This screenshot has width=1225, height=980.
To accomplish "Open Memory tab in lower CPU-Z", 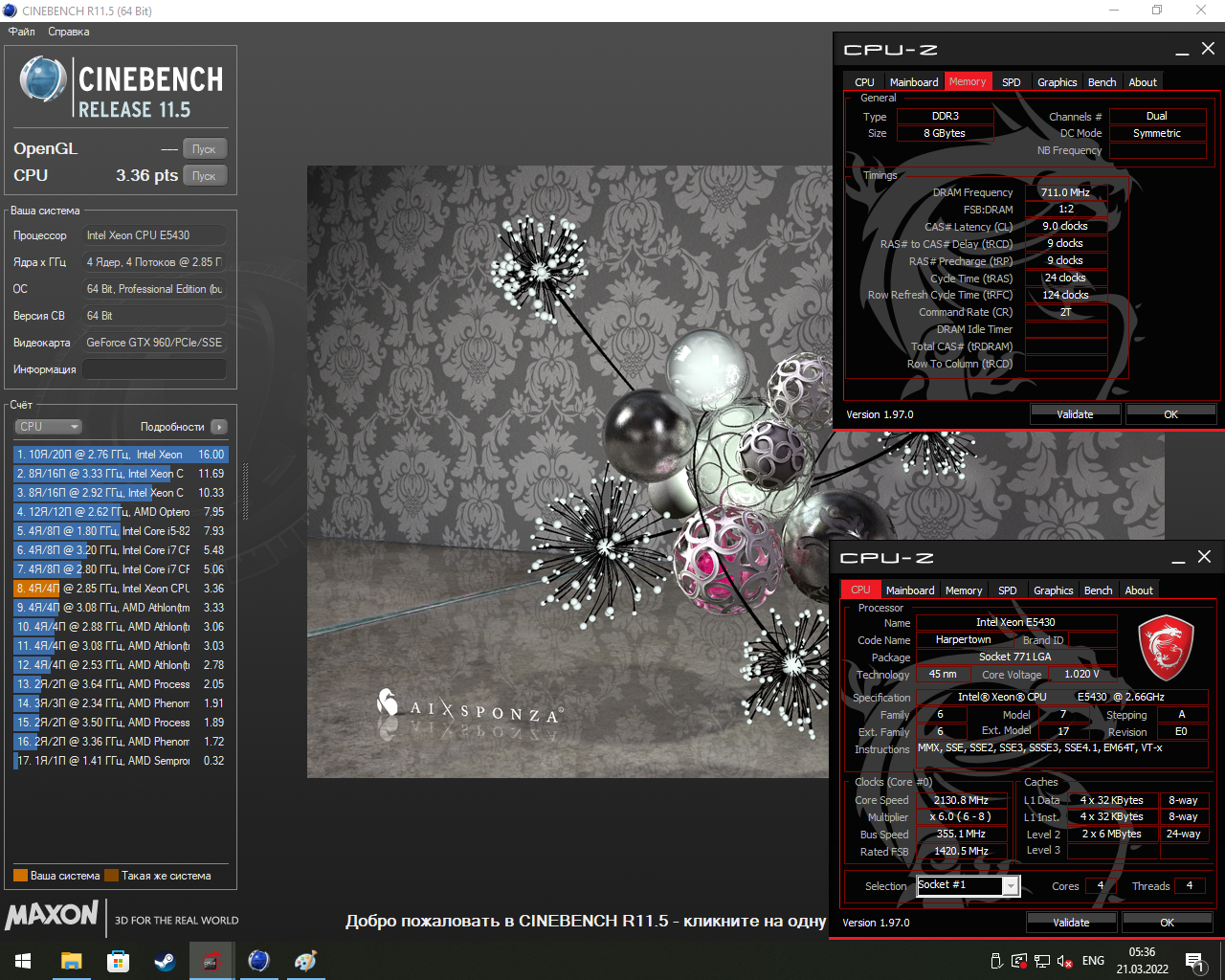I will click(964, 590).
